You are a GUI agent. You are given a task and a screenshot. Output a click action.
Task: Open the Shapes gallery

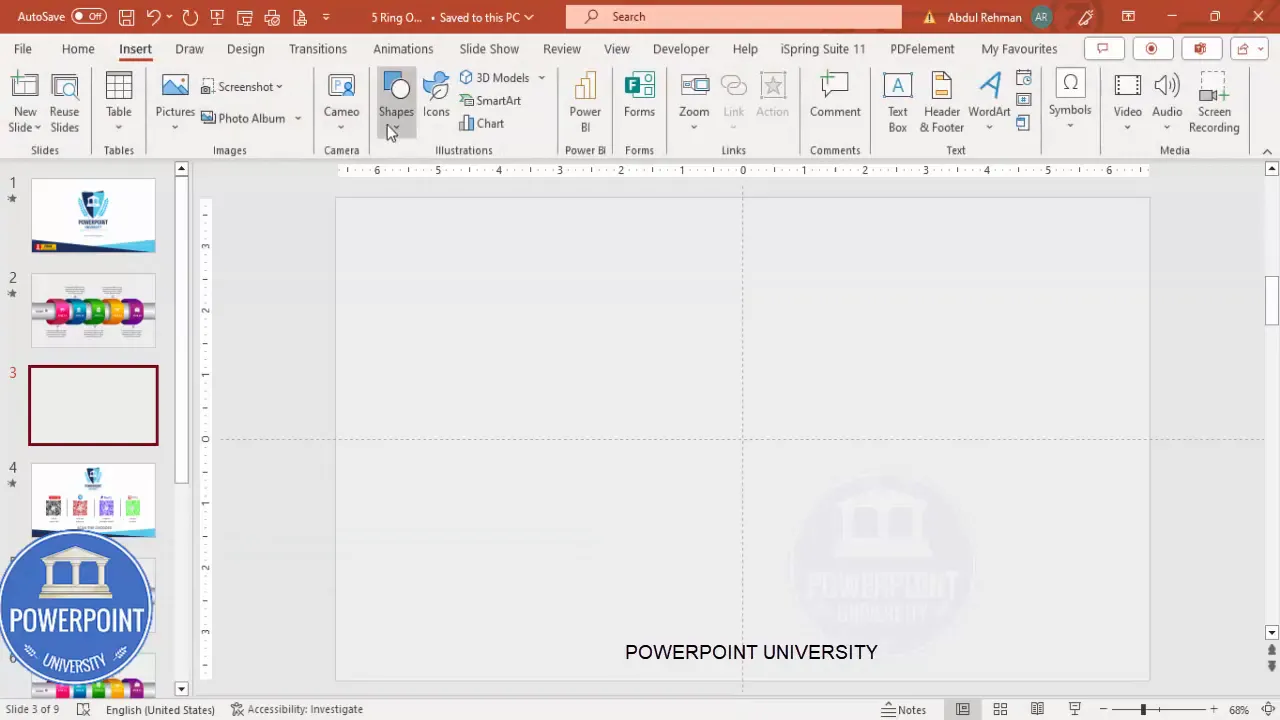396,104
